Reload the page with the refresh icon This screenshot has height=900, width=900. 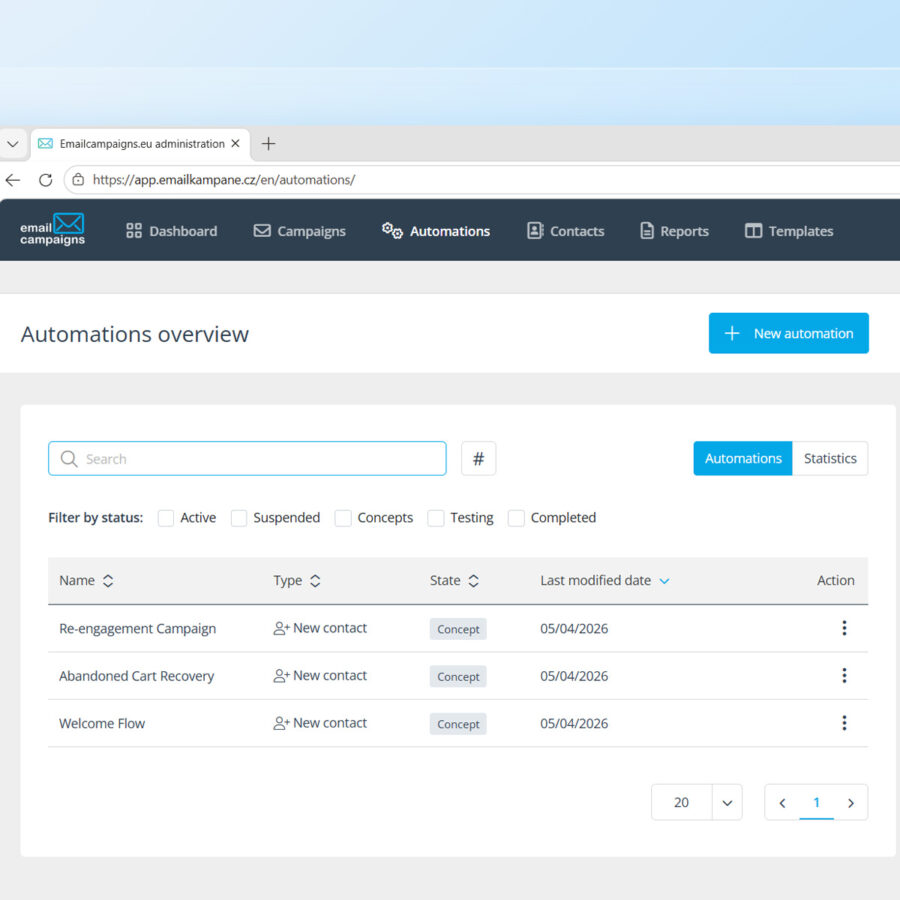click(46, 180)
